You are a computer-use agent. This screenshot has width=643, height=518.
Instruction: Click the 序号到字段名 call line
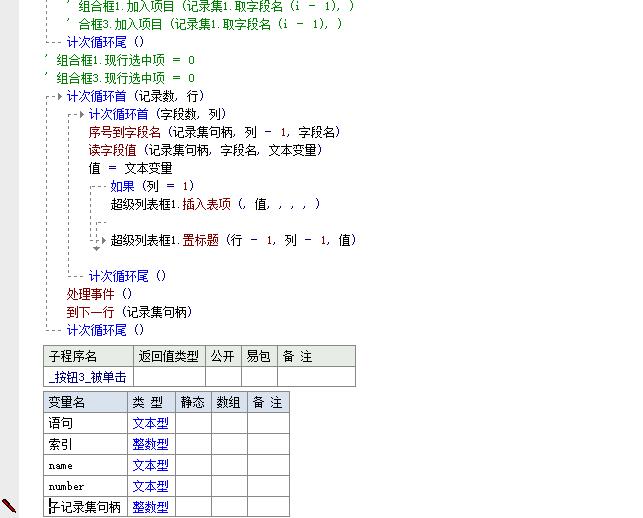(214, 132)
